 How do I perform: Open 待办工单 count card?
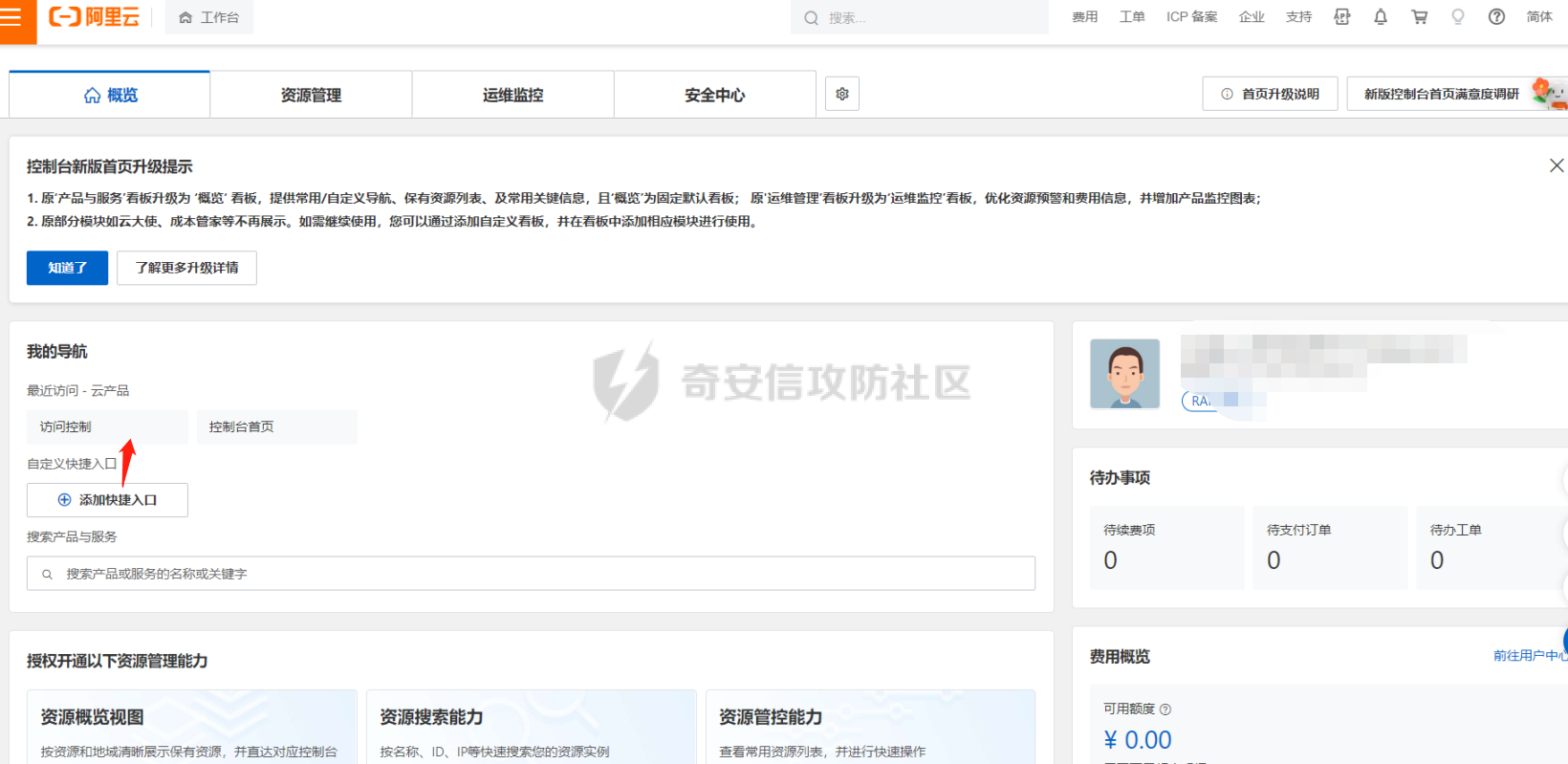(x=1493, y=547)
